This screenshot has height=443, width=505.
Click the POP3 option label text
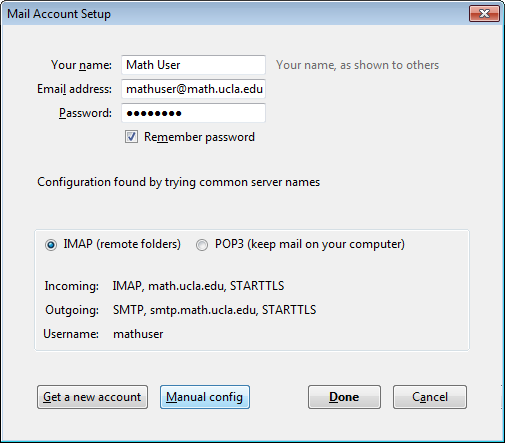pos(310,244)
